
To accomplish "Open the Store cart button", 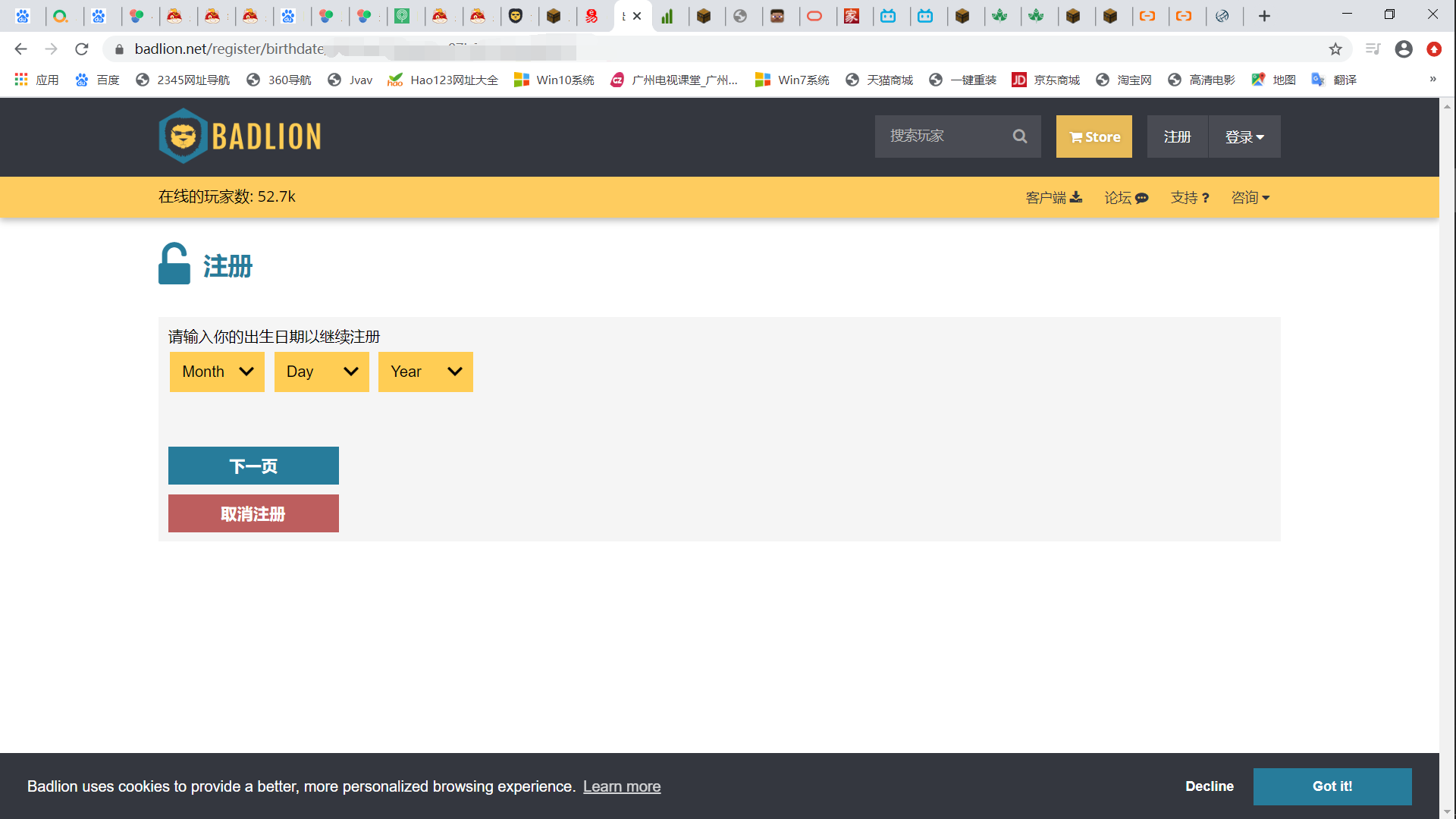I will (x=1094, y=136).
